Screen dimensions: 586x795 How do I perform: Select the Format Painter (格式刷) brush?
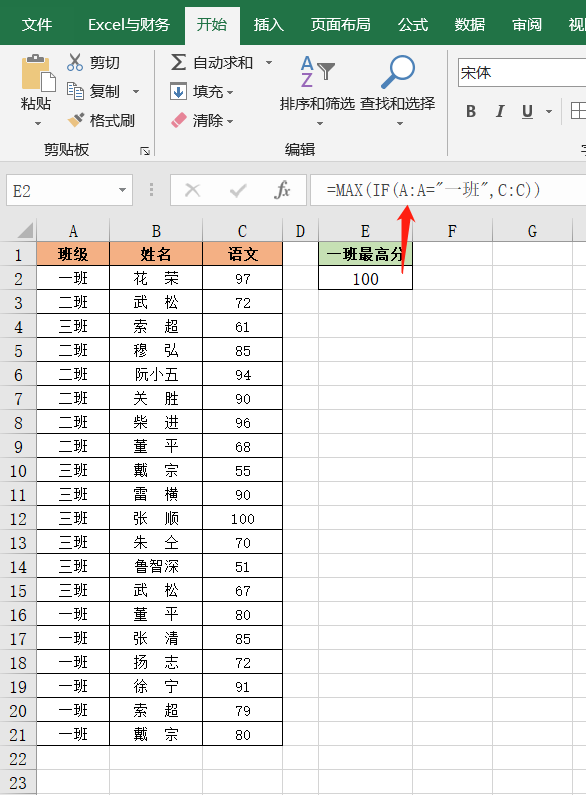click(76, 120)
